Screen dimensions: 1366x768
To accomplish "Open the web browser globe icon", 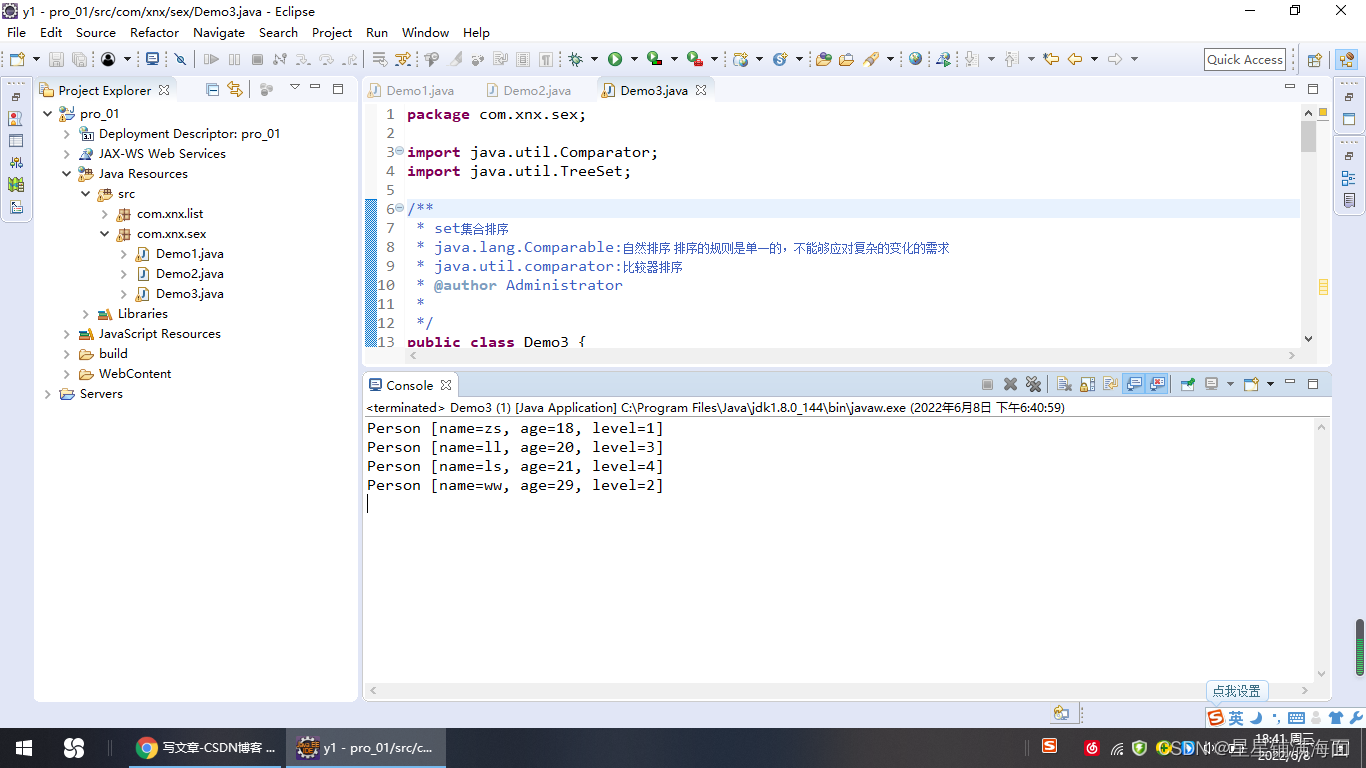I will click(x=915, y=59).
